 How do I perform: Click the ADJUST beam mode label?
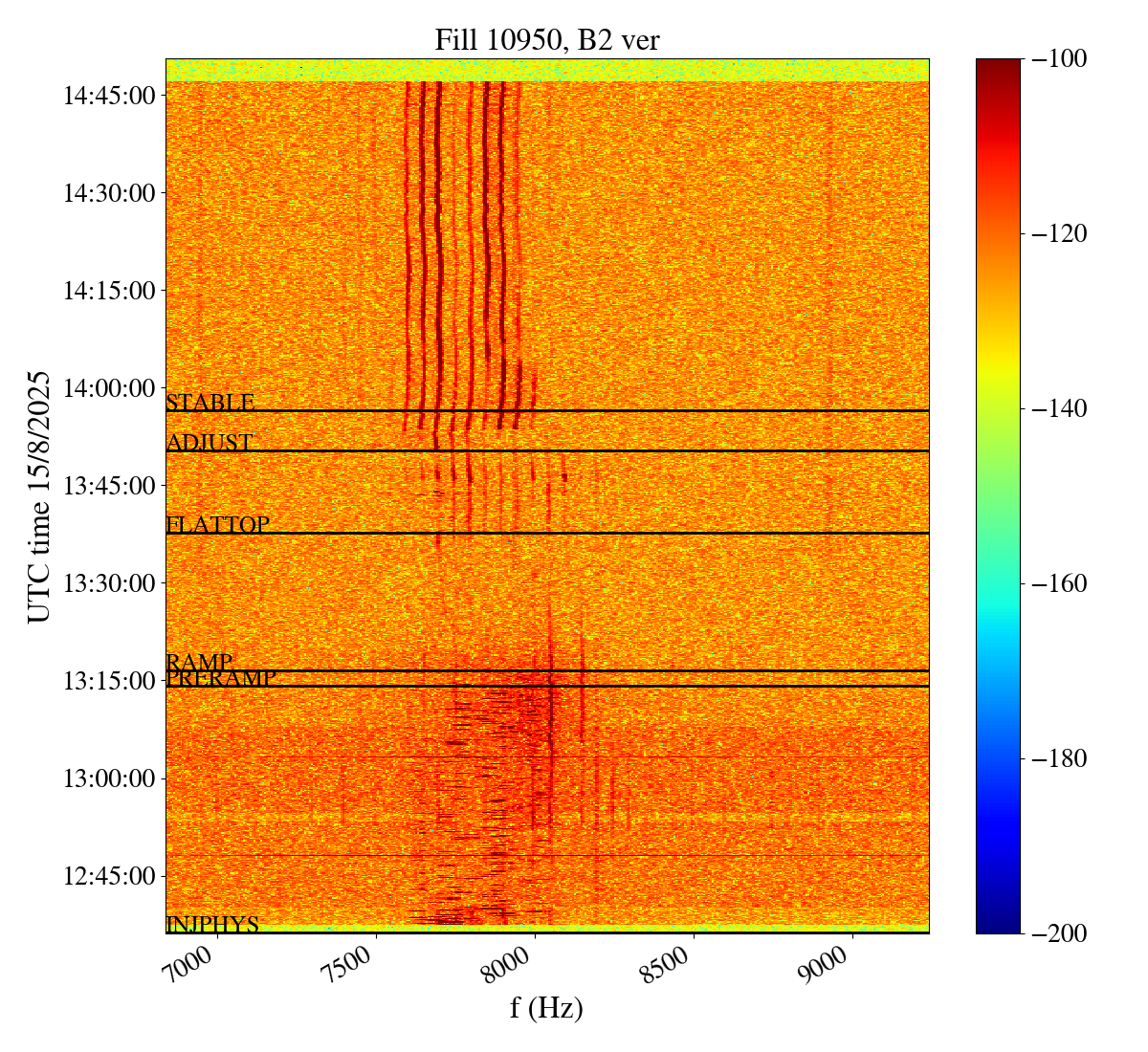coord(210,443)
